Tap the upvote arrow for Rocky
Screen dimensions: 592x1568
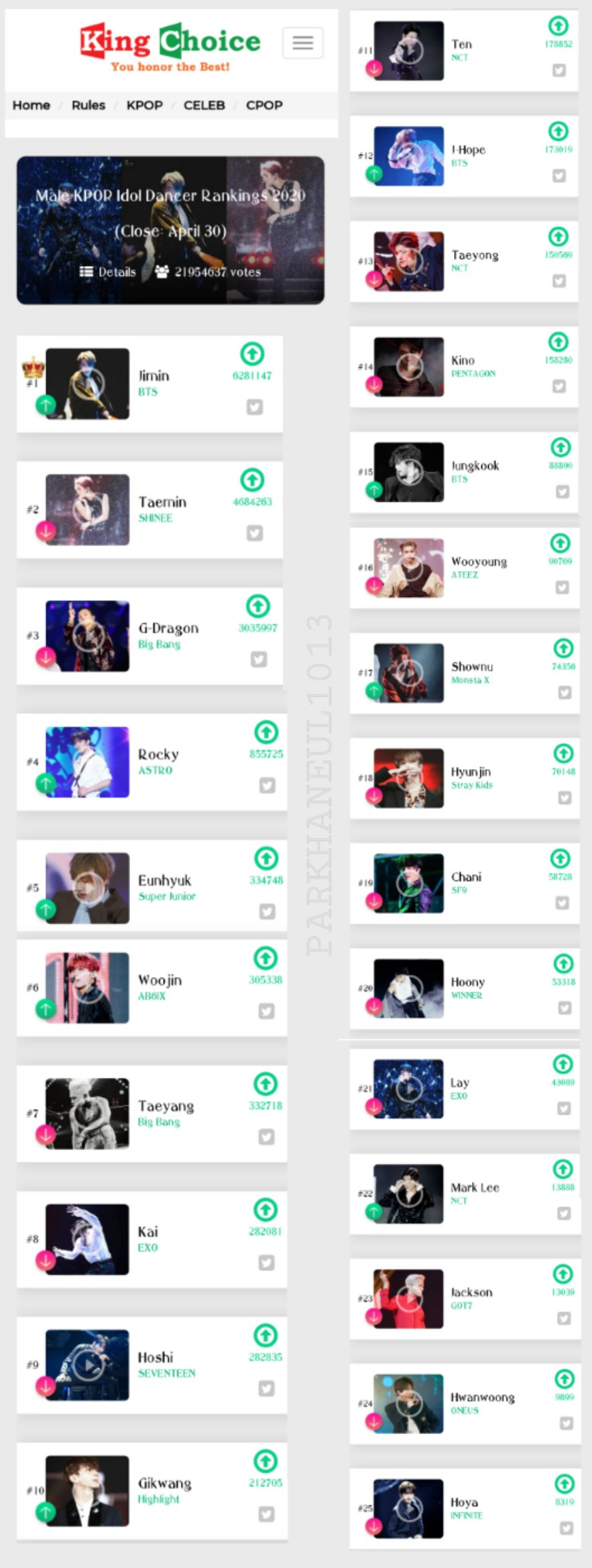(266, 732)
